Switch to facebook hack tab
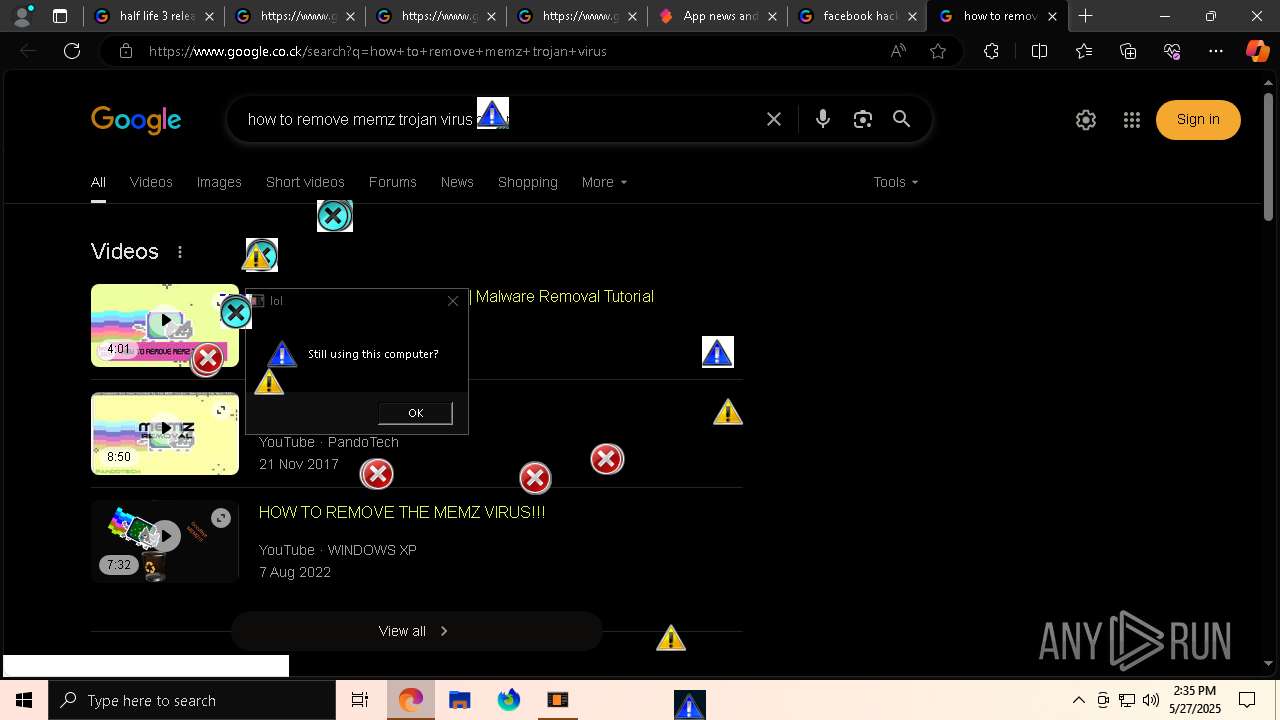The width and height of the screenshot is (1280, 720). 856,16
